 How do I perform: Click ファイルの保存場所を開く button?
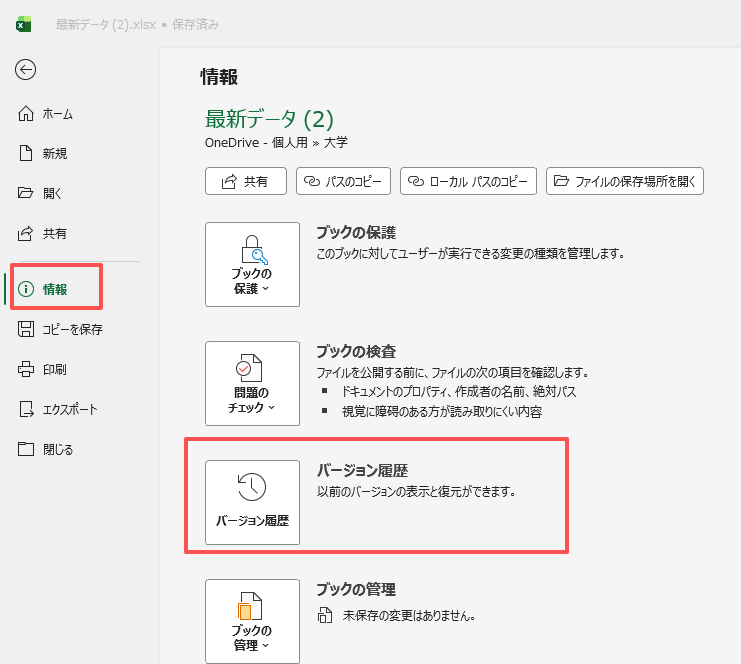point(625,181)
